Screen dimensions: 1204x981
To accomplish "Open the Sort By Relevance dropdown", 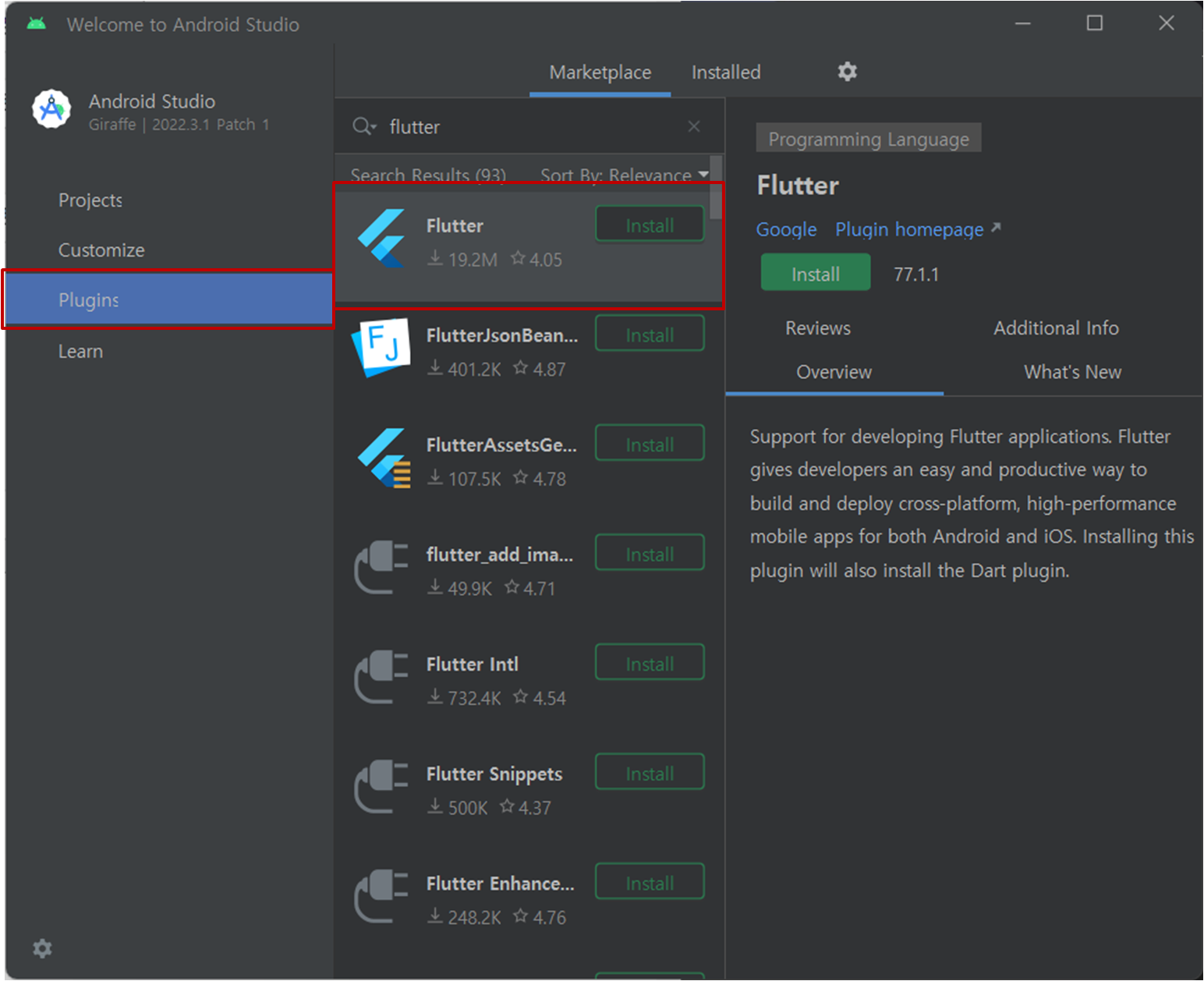I will click(x=625, y=175).
